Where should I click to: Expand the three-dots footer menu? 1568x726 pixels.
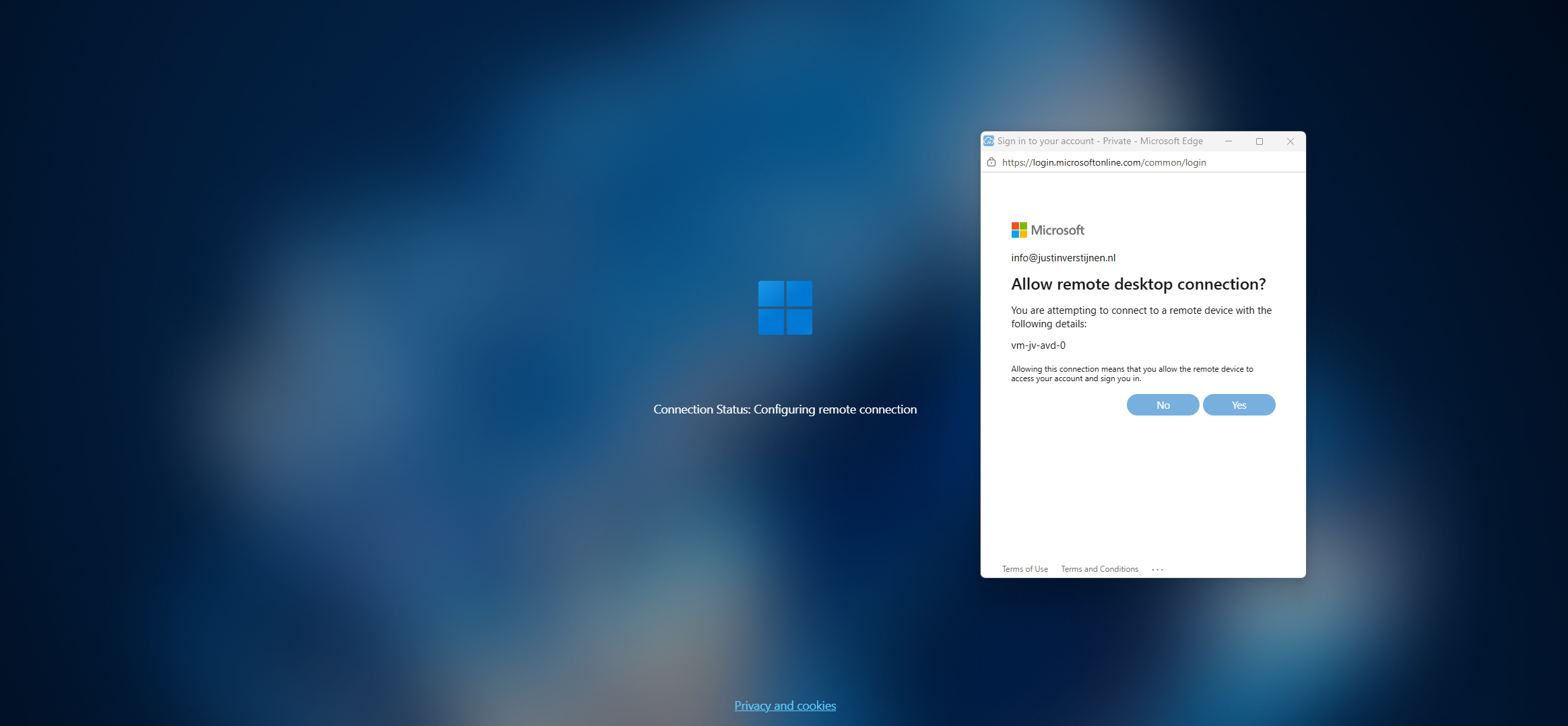click(1157, 569)
